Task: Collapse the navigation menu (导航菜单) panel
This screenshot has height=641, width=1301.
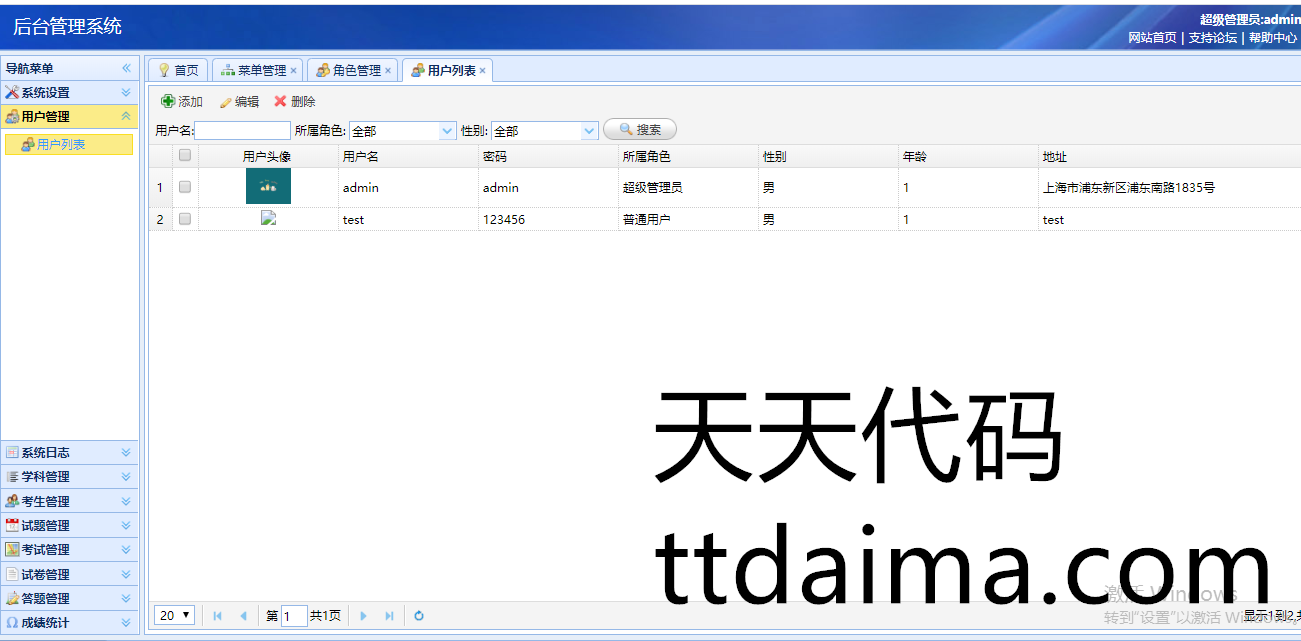Action: tap(126, 69)
